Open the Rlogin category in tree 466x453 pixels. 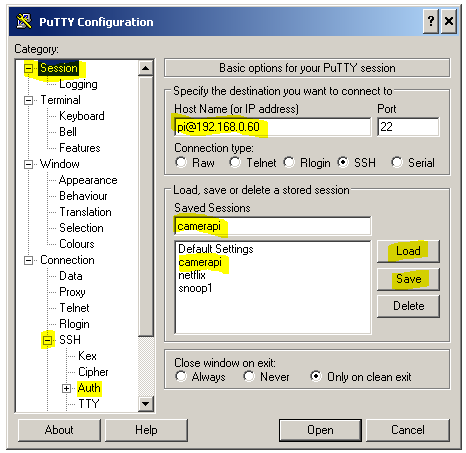tap(74, 324)
